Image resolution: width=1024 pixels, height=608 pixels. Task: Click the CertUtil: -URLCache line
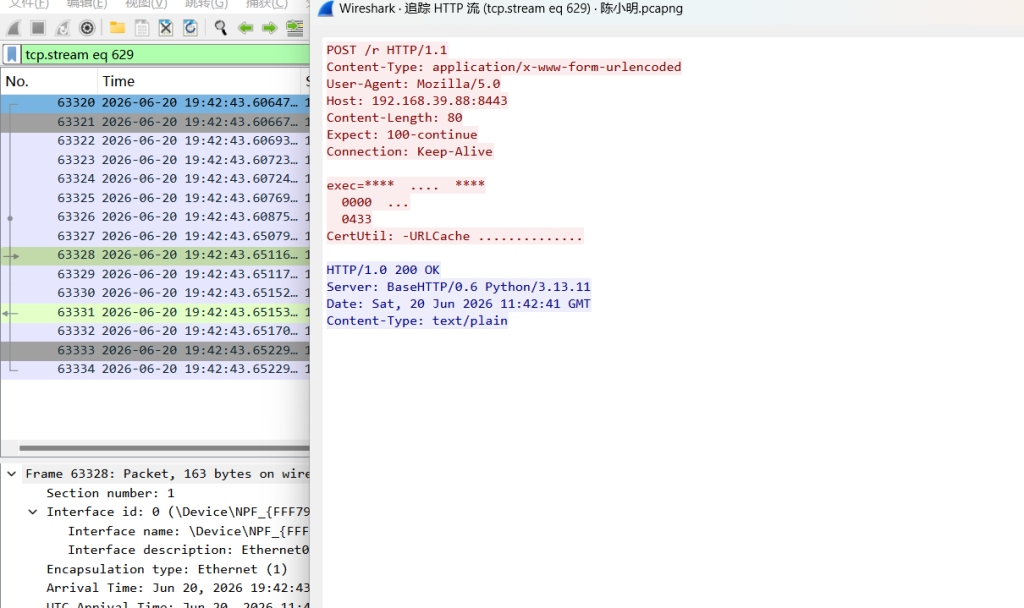455,236
